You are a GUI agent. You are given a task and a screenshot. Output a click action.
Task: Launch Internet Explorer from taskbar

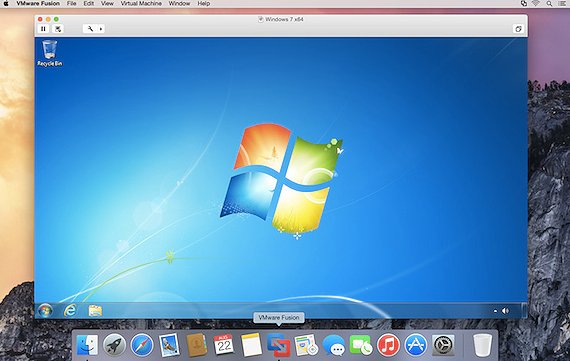pyautogui.click(x=70, y=310)
